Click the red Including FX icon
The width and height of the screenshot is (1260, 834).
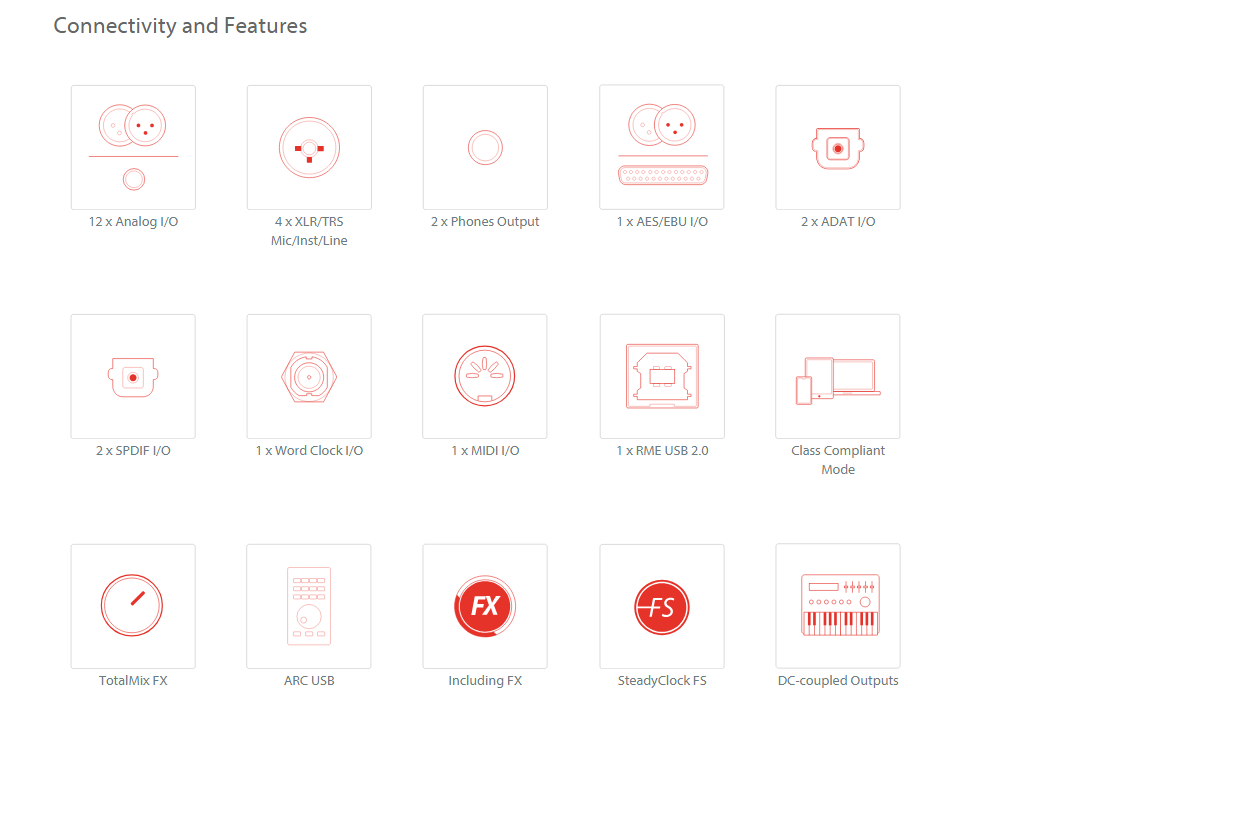(x=485, y=606)
